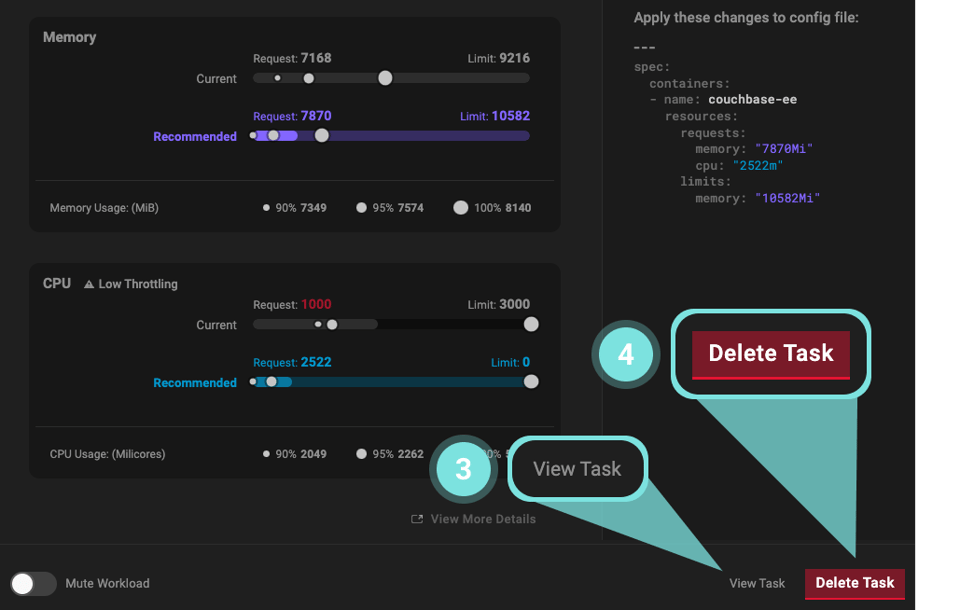The image size is (960, 610).
Task: Click the '100% 8140' memory usage value
Action: pos(492,208)
